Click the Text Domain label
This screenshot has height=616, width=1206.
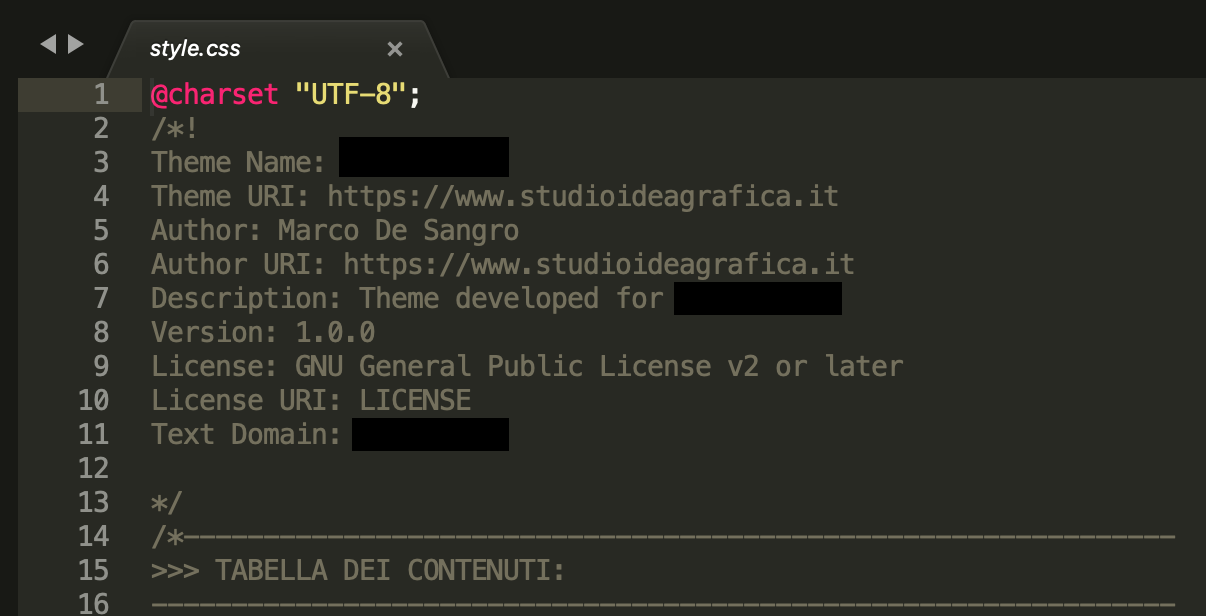247,434
